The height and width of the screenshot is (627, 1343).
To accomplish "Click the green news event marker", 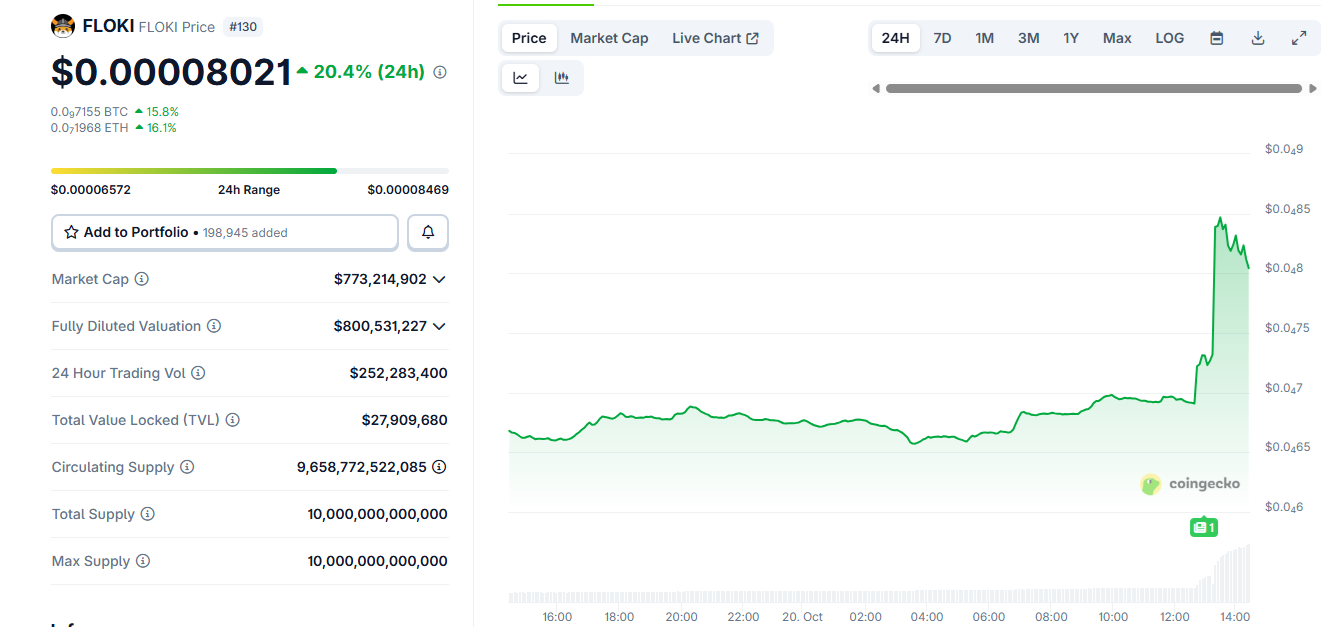I will click(x=1204, y=527).
